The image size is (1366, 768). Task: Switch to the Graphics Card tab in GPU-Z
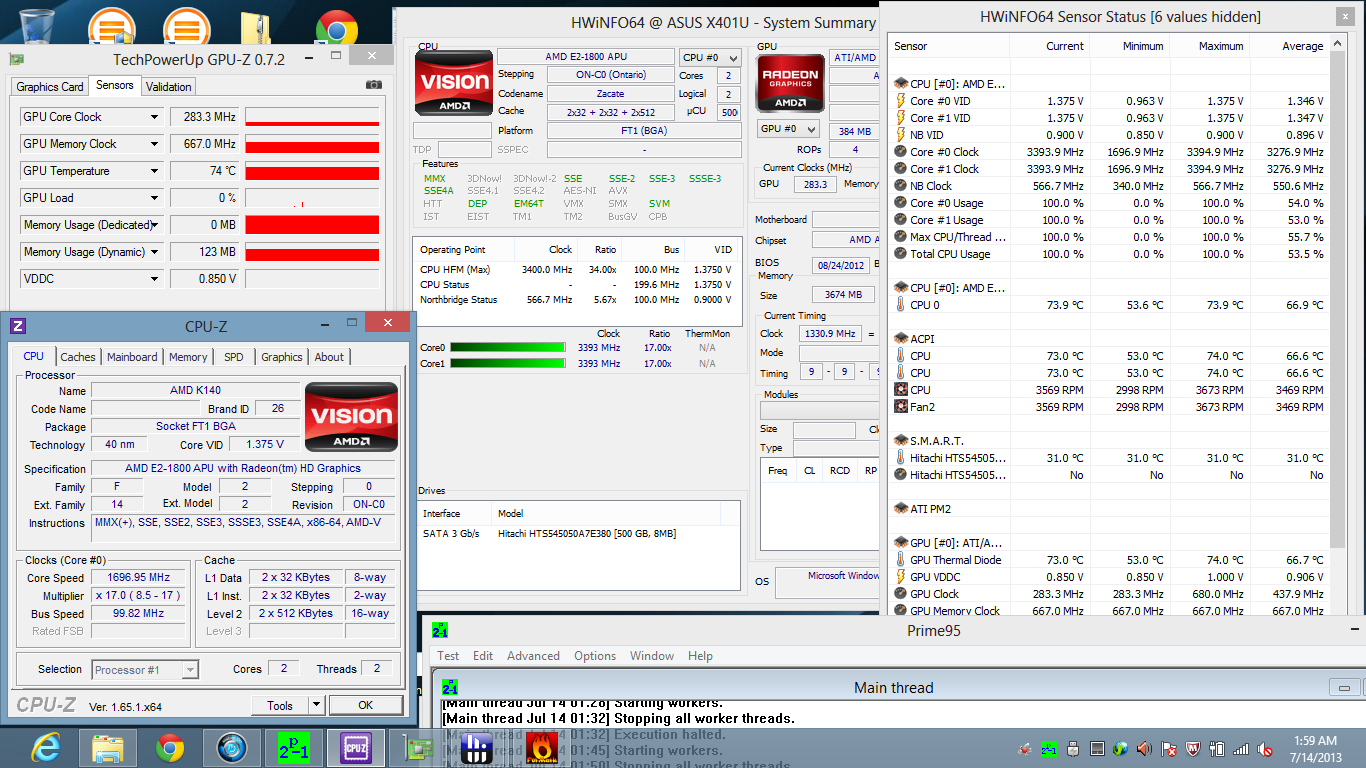50,87
